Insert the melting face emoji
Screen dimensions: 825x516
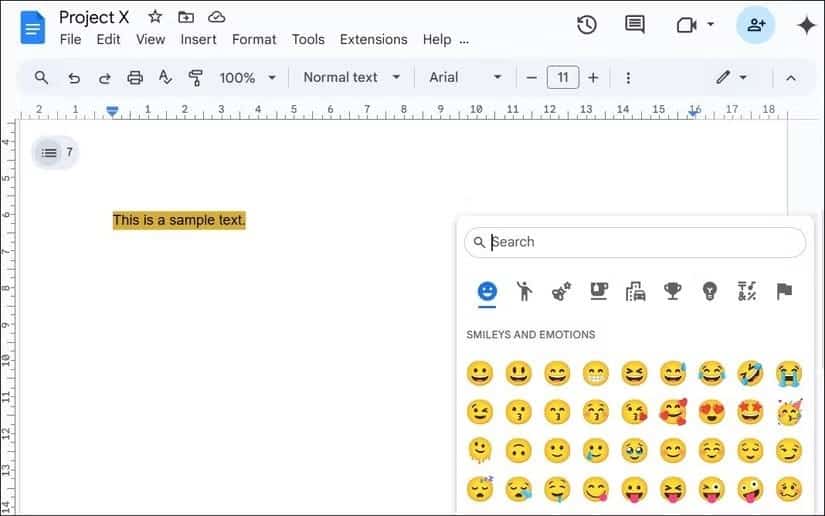coord(480,451)
